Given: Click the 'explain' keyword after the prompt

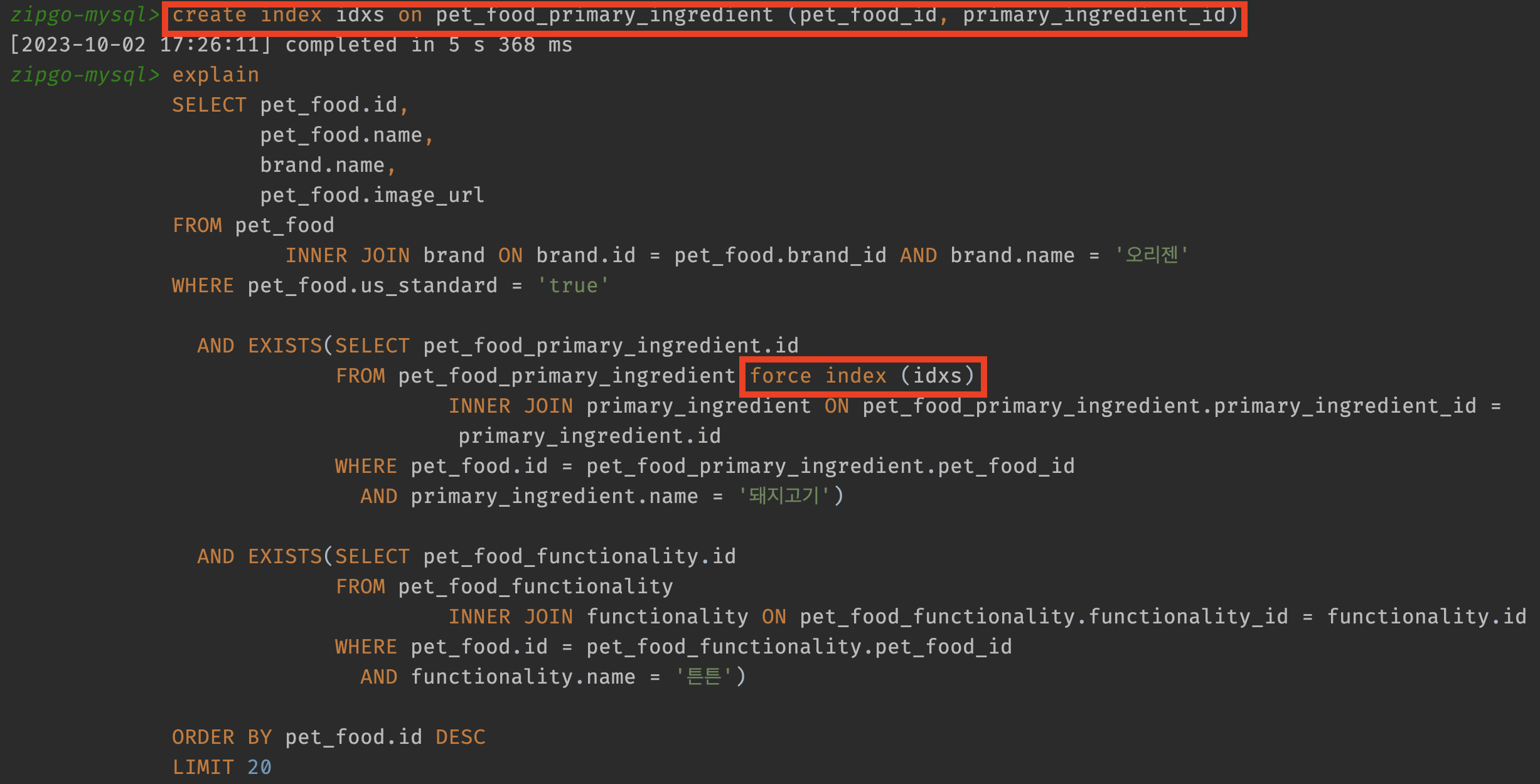Looking at the screenshot, I should point(215,75).
